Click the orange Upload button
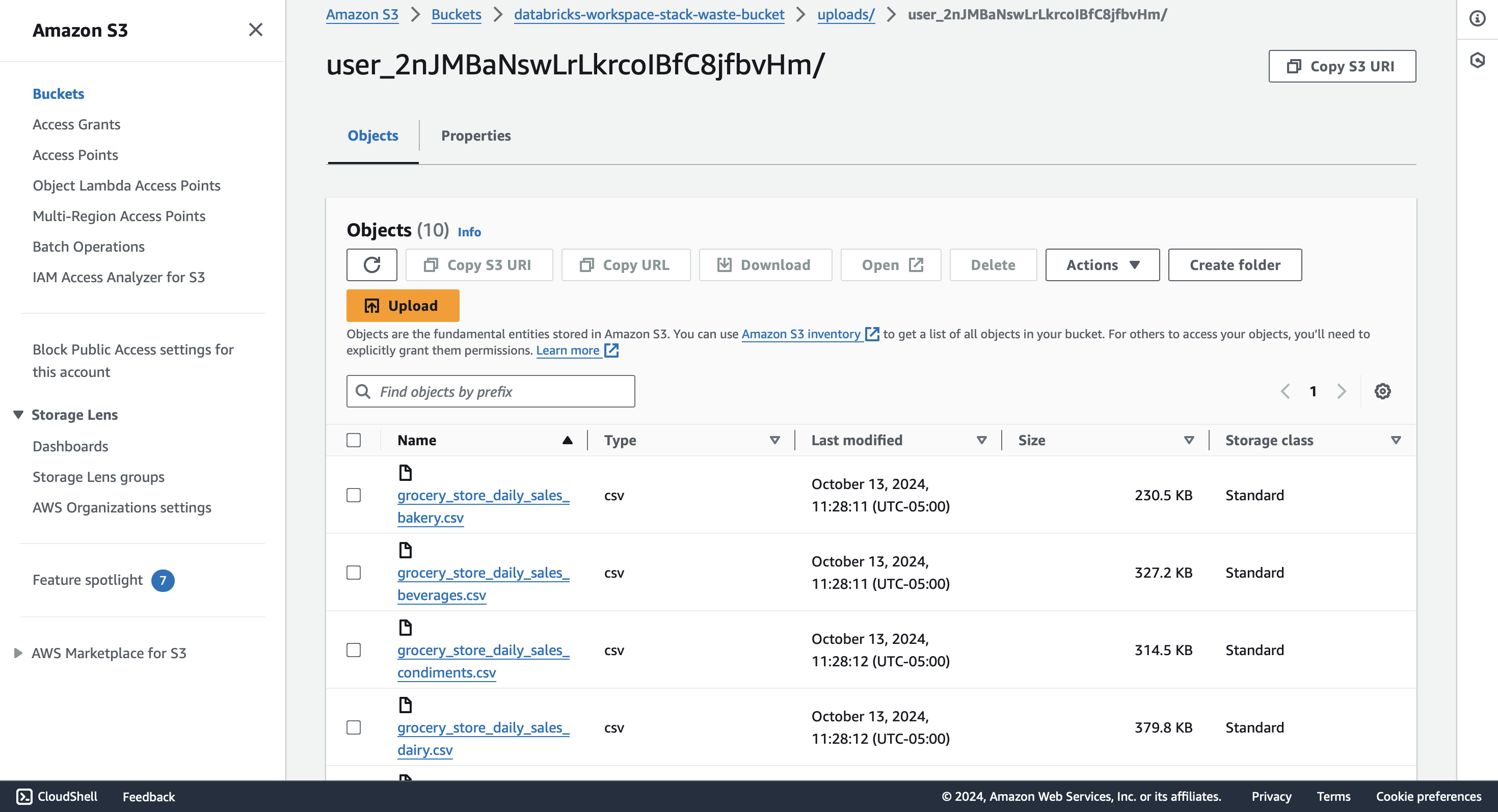Viewport: 1498px width, 812px height. [x=403, y=306]
